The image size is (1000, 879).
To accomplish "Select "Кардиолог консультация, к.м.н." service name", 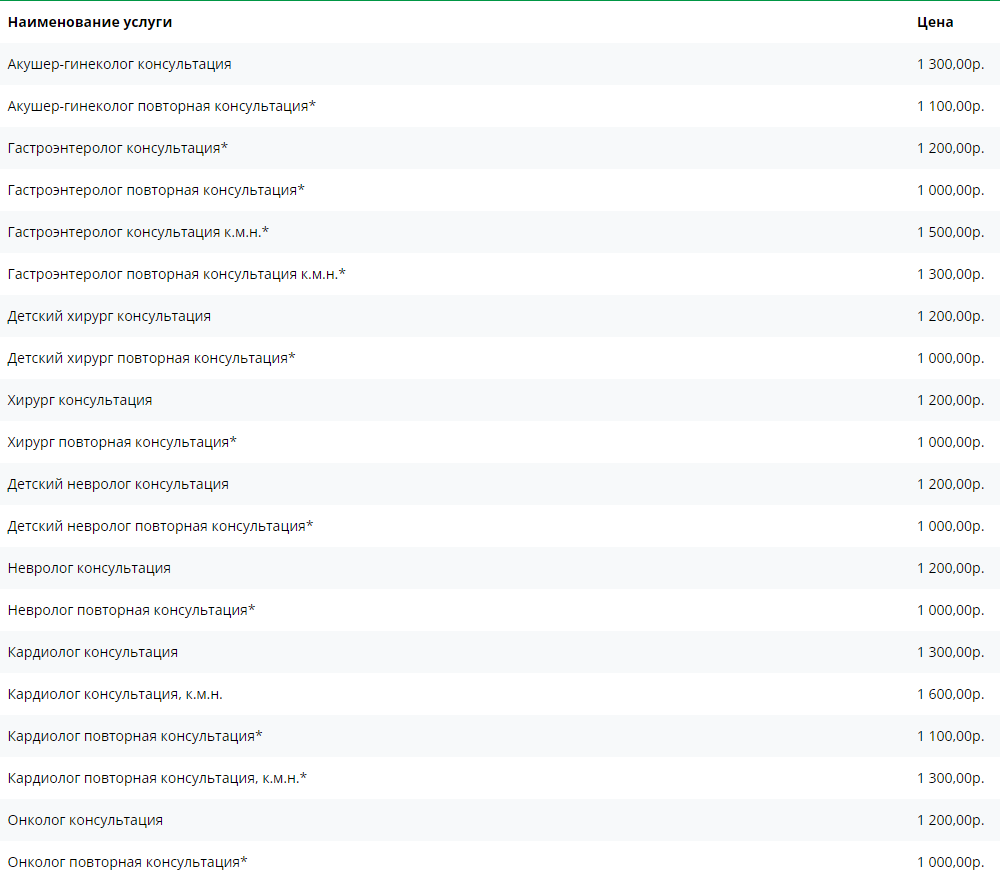I will 115,694.
